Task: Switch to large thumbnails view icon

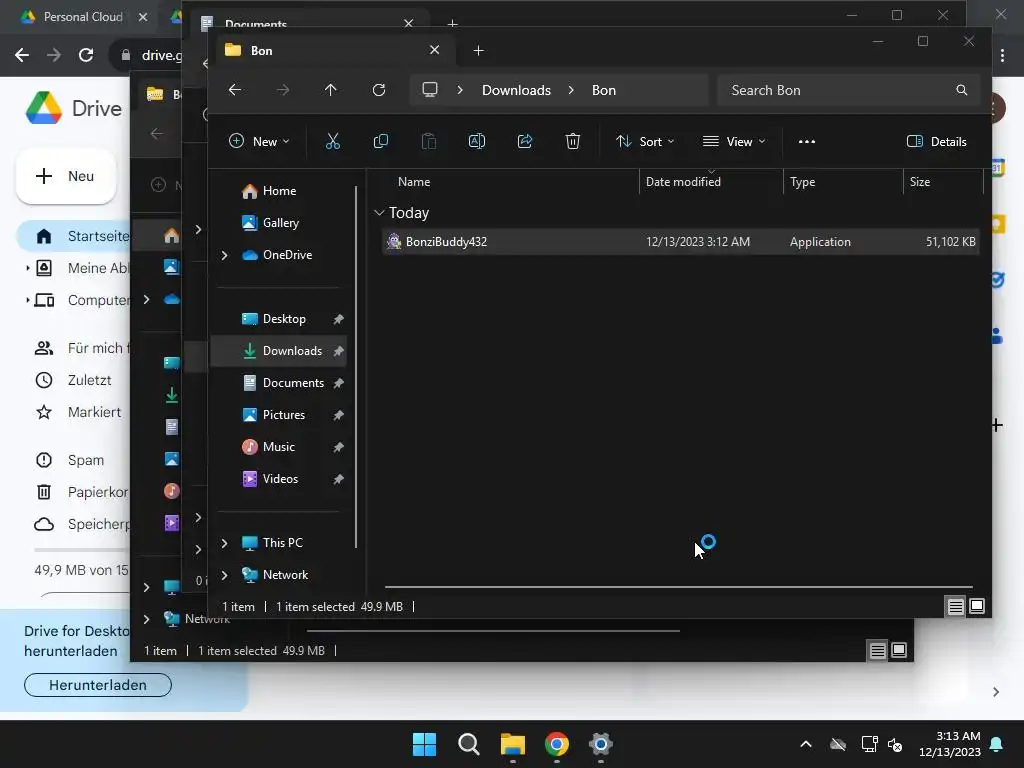Action: [x=977, y=607]
